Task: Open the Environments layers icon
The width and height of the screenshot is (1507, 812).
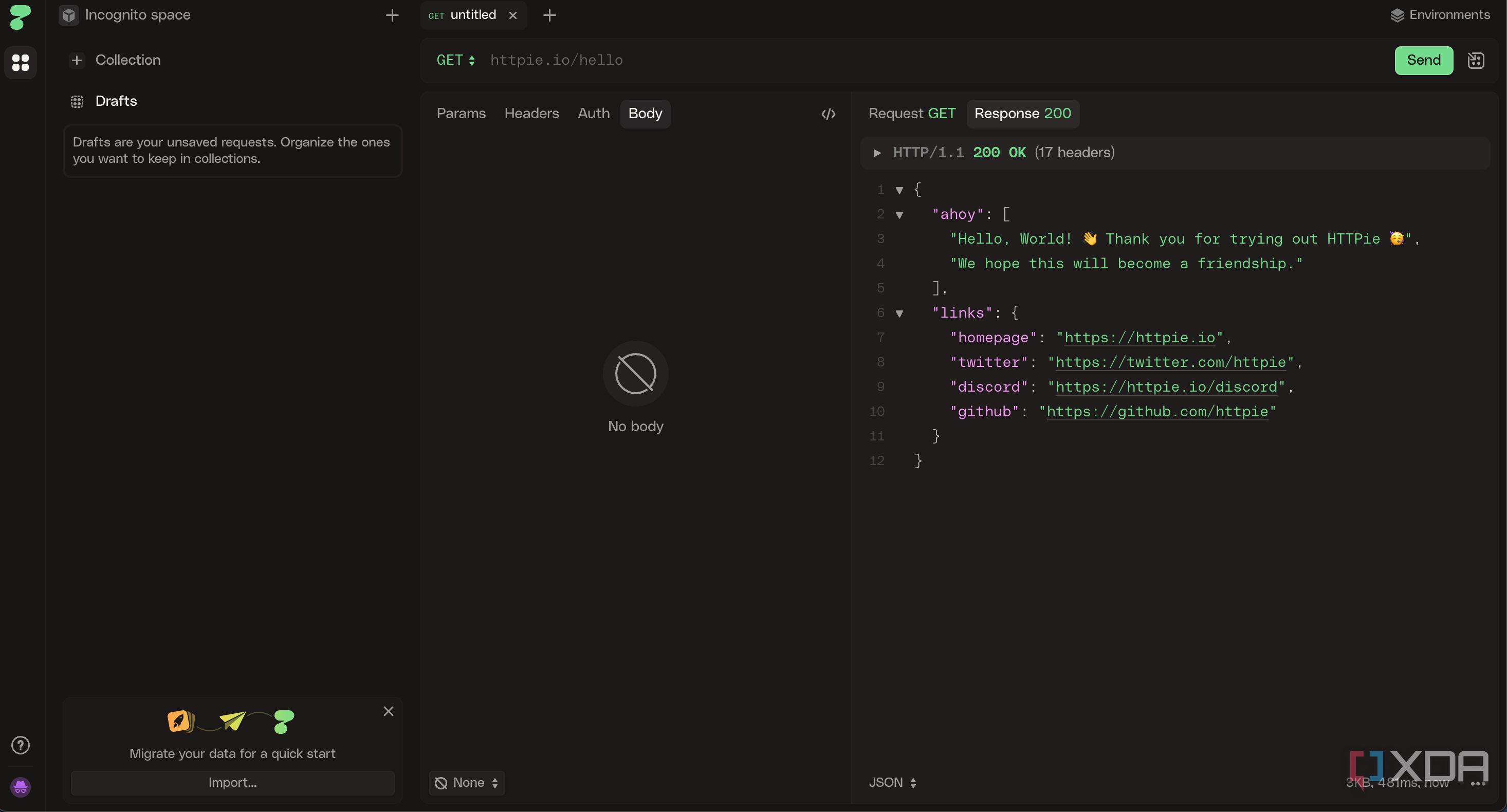Action: point(1397,15)
